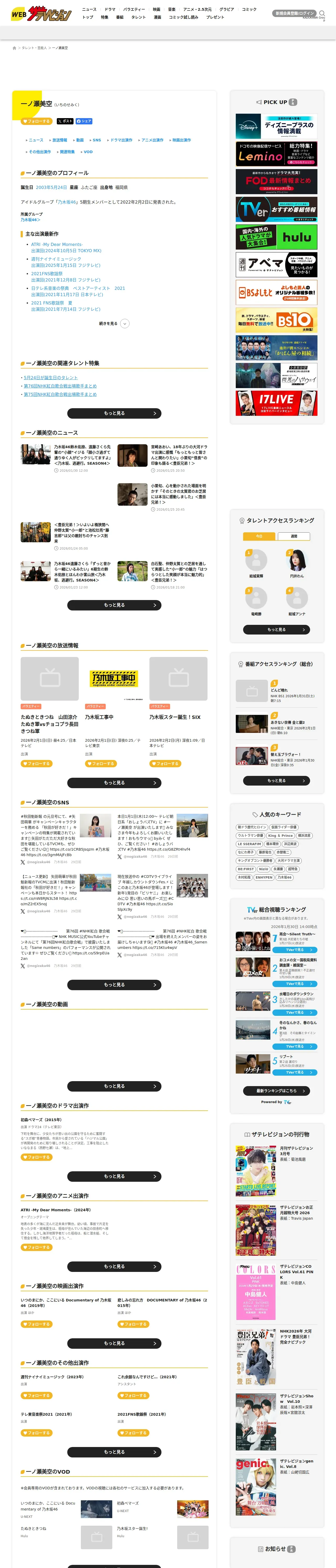The height and width of the screenshot is (1568, 336).
Task: Open the 17LIVE banner
Action: pyautogui.click(x=276, y=403)
